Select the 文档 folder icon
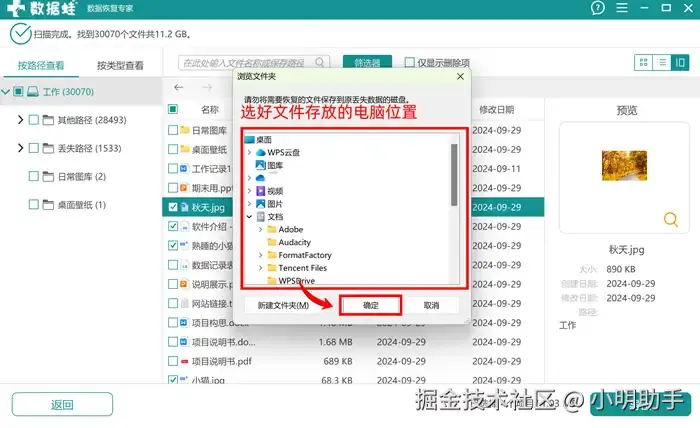700x428 pixels. (x=261, y=217)
